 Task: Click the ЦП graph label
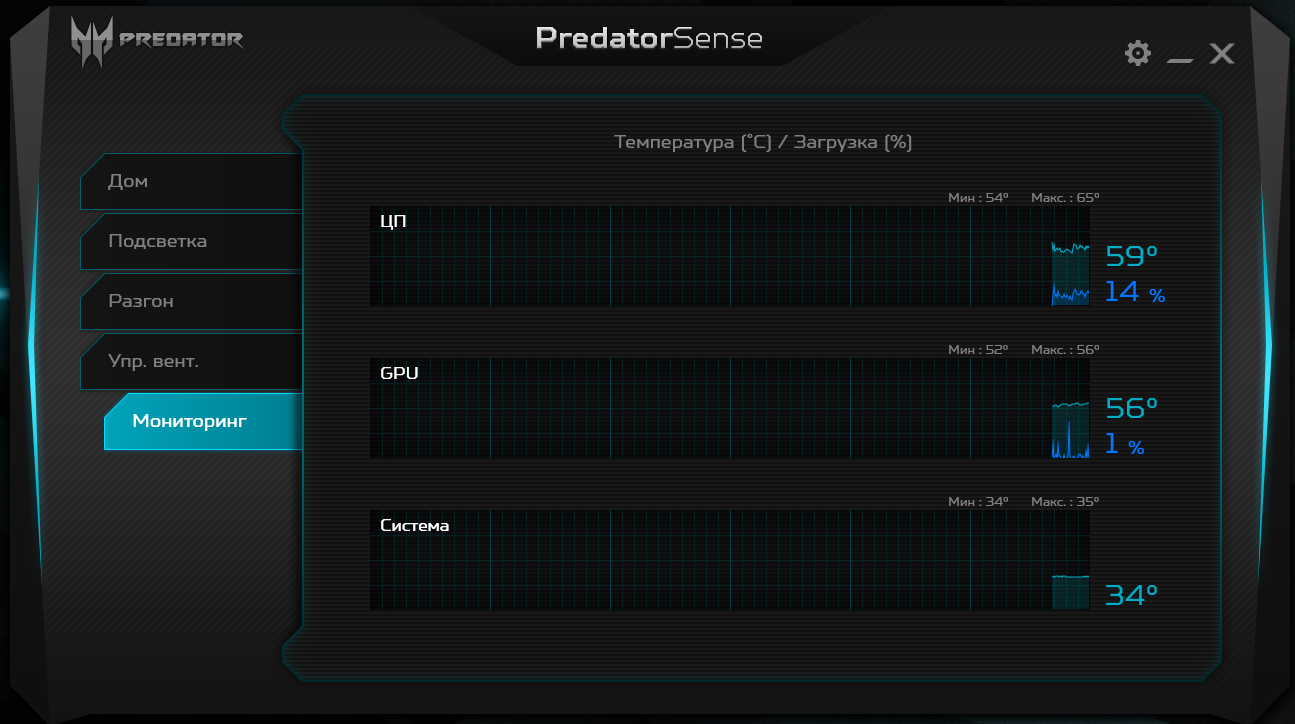pos(393,221)
